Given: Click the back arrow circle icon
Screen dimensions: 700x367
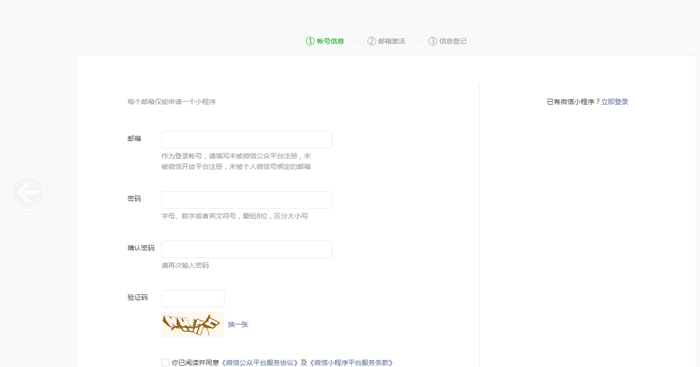Looking at the screenshot, I should (28, 193).
